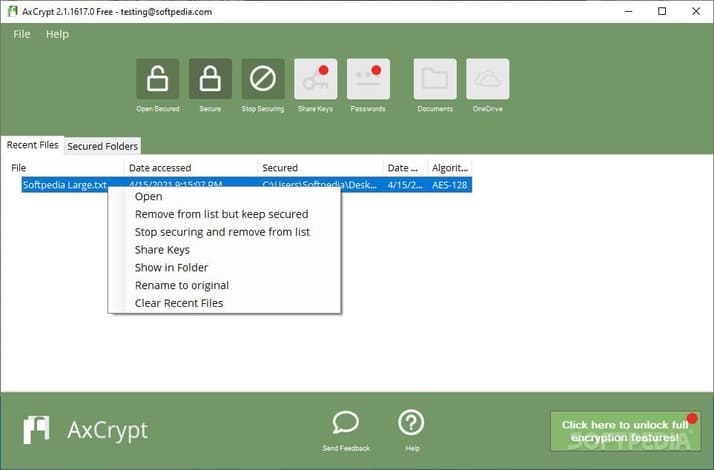Open the Passwords toolbar icon
The image size is (714, 470).
(368, 79)
